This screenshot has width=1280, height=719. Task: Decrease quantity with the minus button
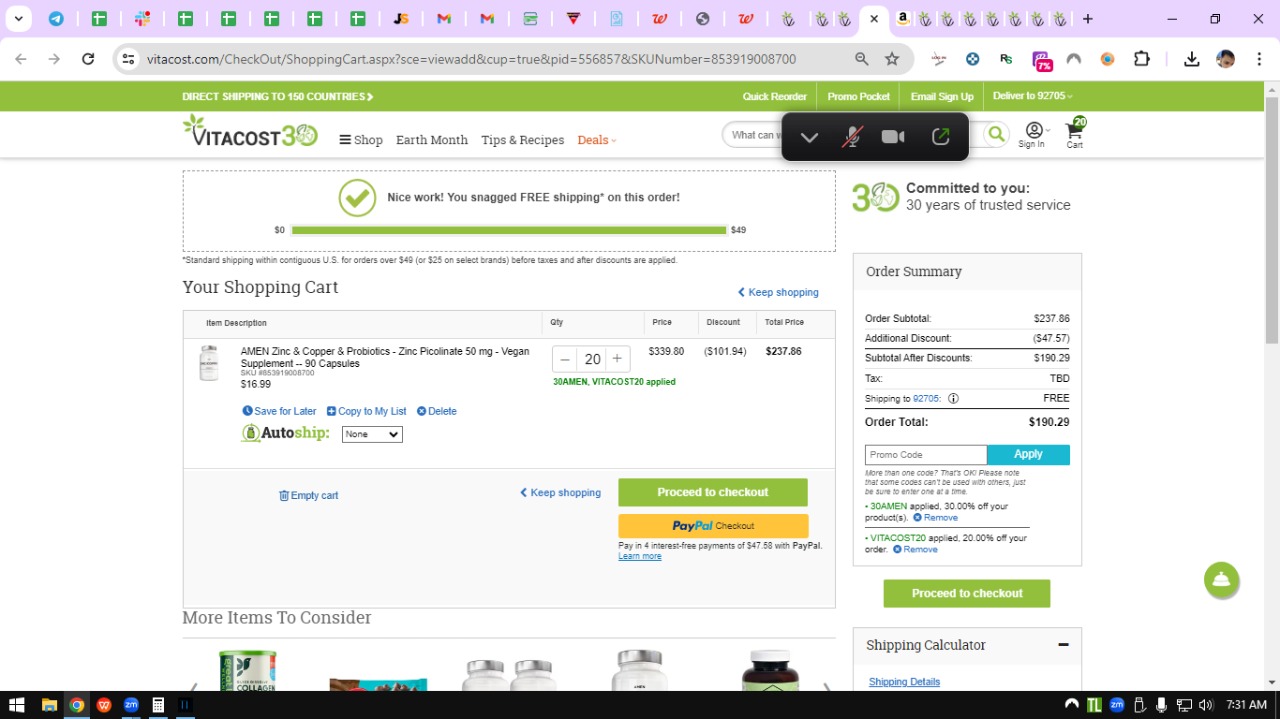click(565, 359)
